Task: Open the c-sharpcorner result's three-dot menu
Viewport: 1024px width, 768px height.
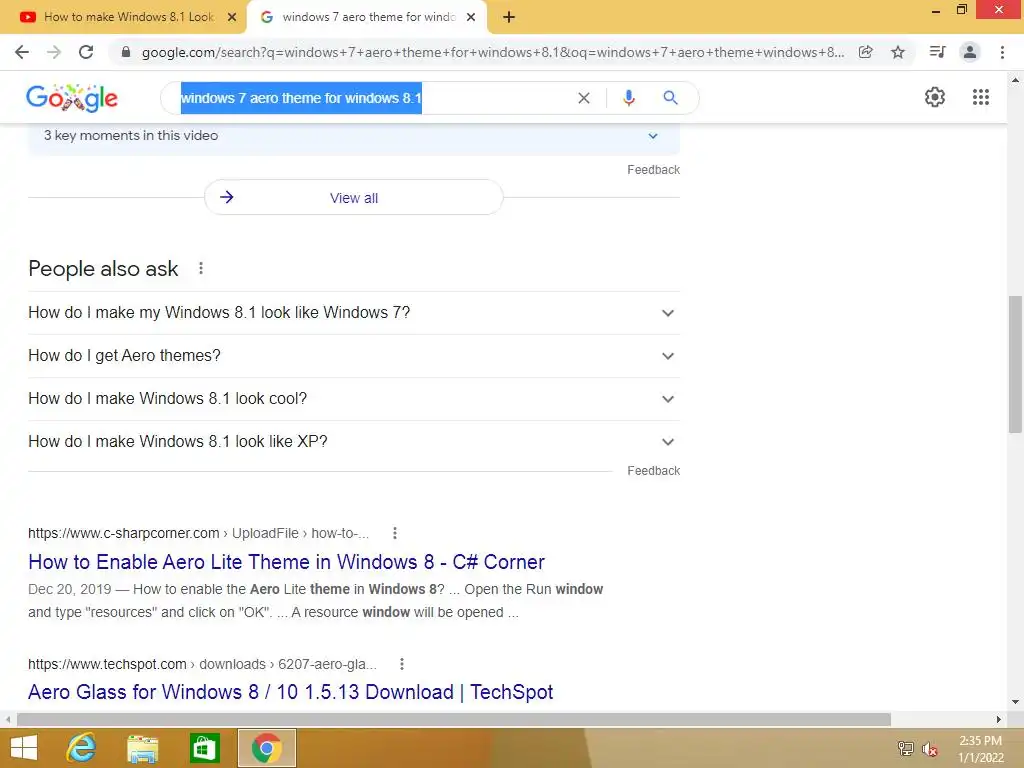Action: tap(394, 534)
